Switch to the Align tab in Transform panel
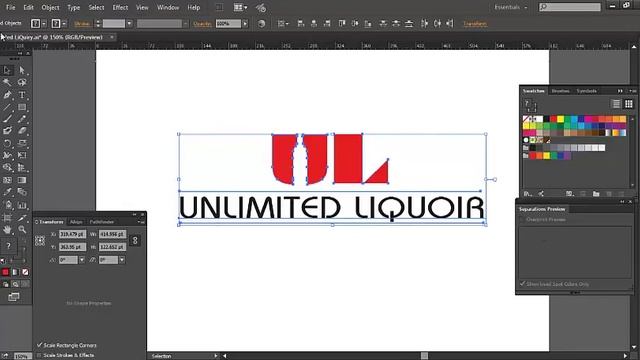640x360 pixels. click(76, 222)
